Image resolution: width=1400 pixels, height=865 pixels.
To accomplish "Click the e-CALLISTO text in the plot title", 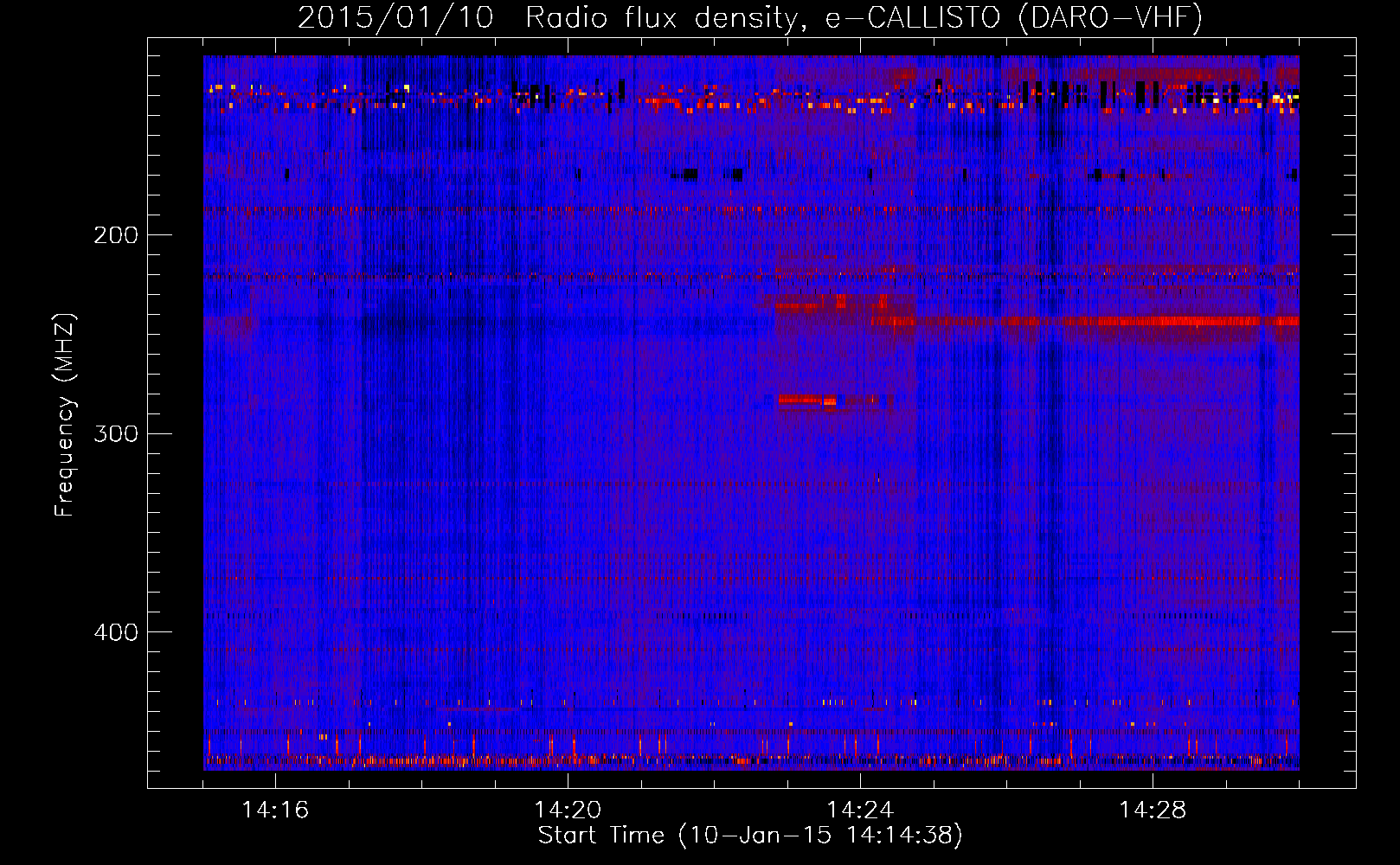I will pos(912,18).
